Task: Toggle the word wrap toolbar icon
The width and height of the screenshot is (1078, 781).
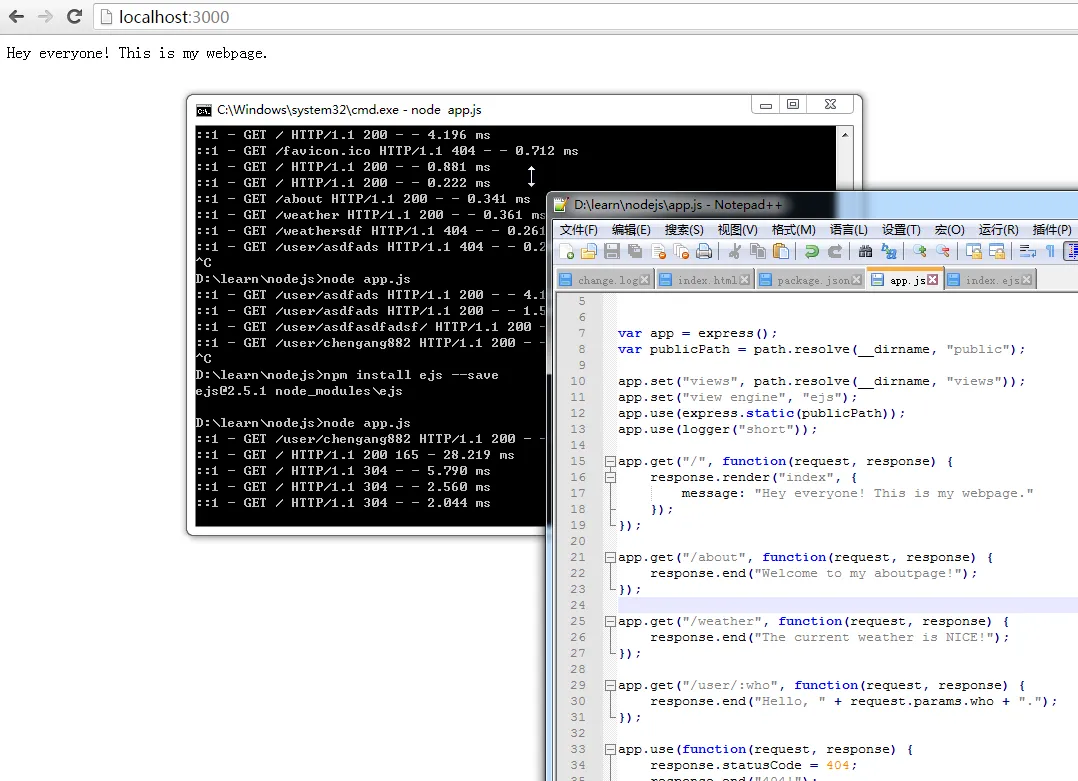Action: pos(1027,251)
